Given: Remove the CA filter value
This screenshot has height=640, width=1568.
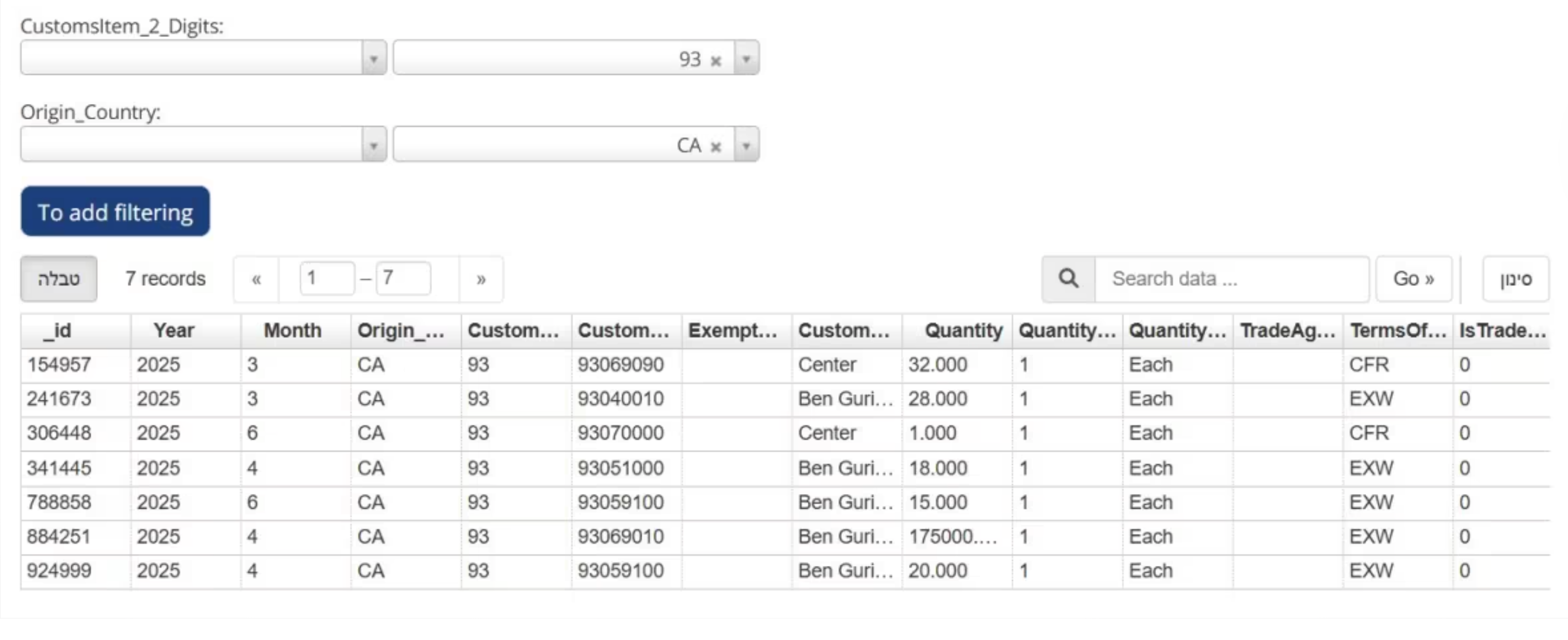Looking at the screenshot, I should [716, 147].
